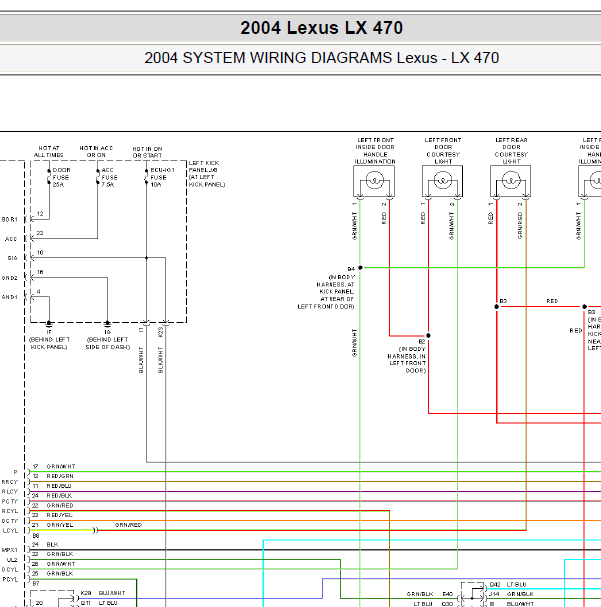Viewport: 601px width, 607px height.
Task: Select the DOOR fuse 25A symbol
Action: (x=49, y=177)
